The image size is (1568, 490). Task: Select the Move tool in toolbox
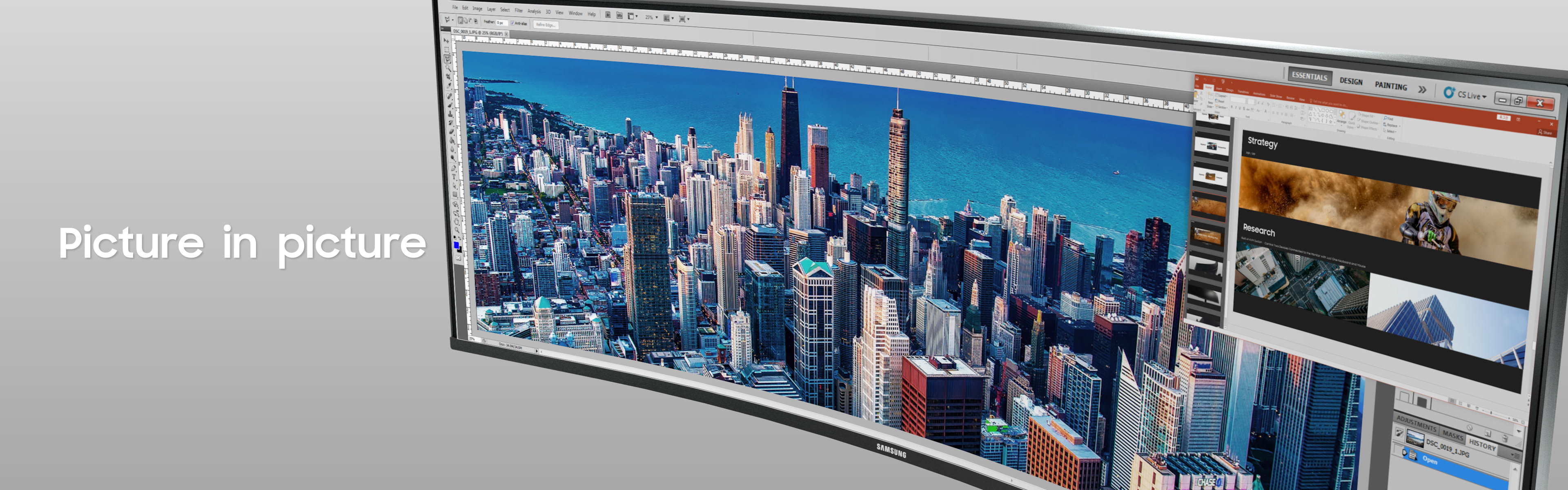(446, 41)
